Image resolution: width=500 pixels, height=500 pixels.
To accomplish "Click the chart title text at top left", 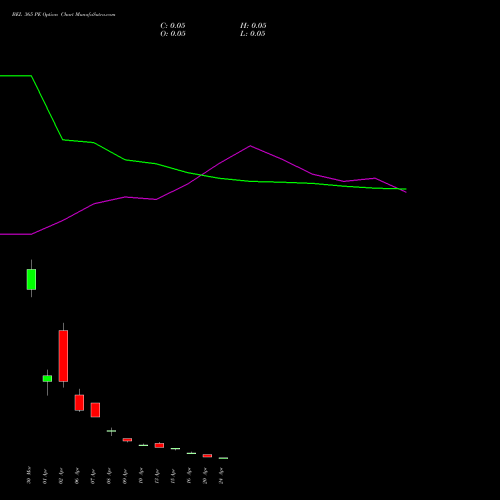I will coord(63,15).
